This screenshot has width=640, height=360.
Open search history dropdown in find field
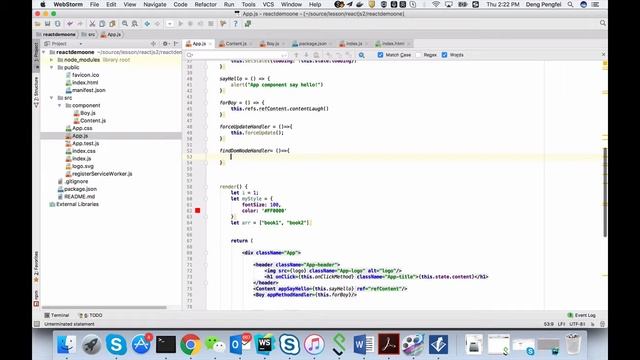pos(190,55)
